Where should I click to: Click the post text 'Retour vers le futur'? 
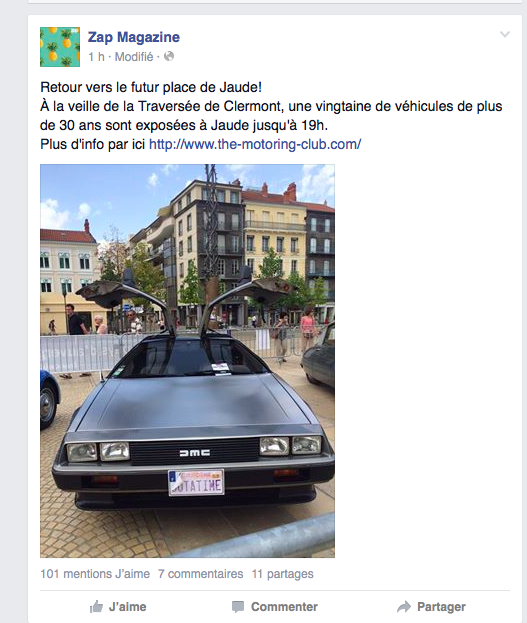(x=100, y=87)
